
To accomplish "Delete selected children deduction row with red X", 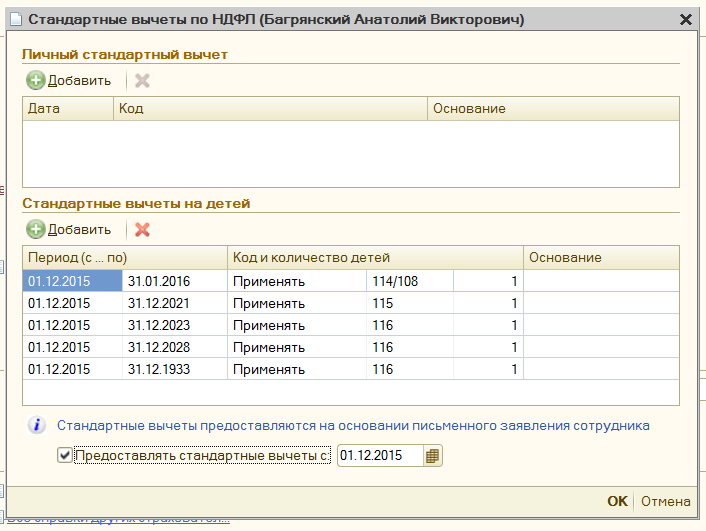I will (142, 229).
